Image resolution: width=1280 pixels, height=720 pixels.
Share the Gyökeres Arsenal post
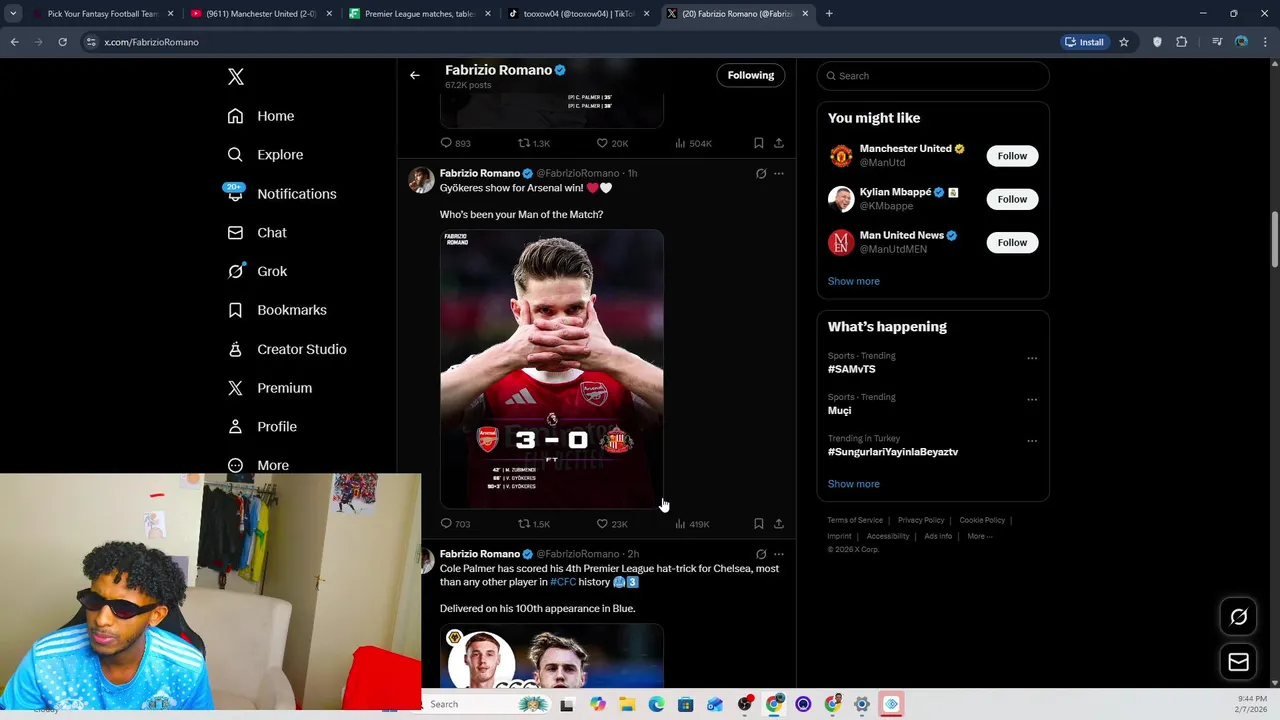[x=779, y=524]
